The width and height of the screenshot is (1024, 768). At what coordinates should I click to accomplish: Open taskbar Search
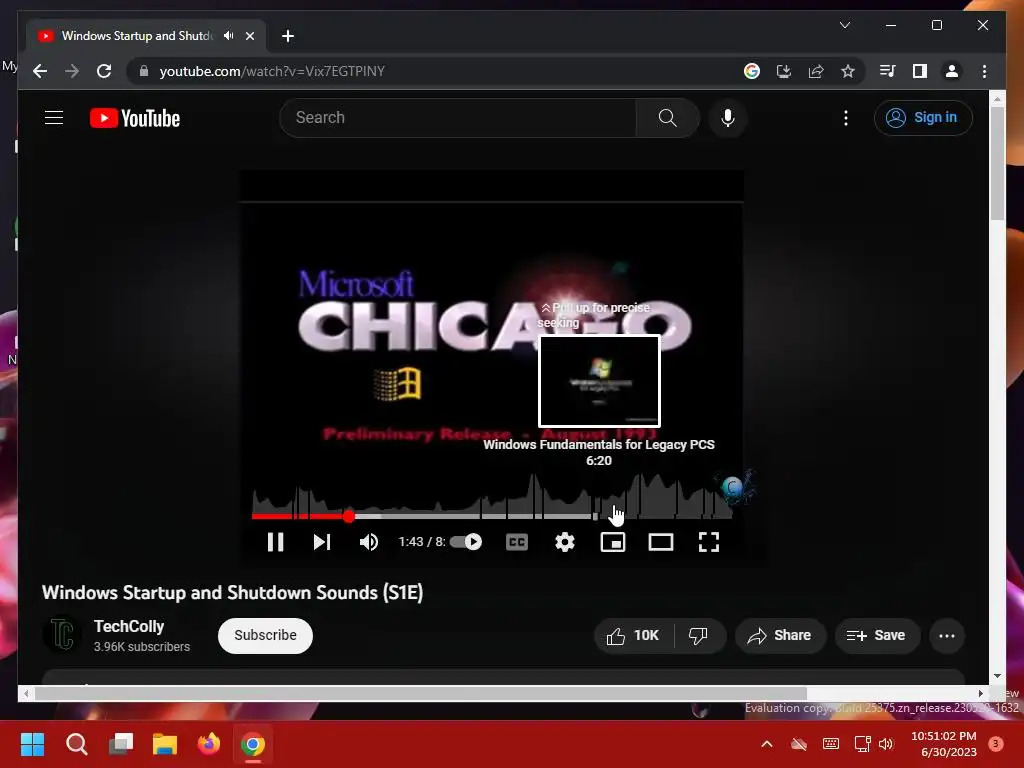[76, 744]
